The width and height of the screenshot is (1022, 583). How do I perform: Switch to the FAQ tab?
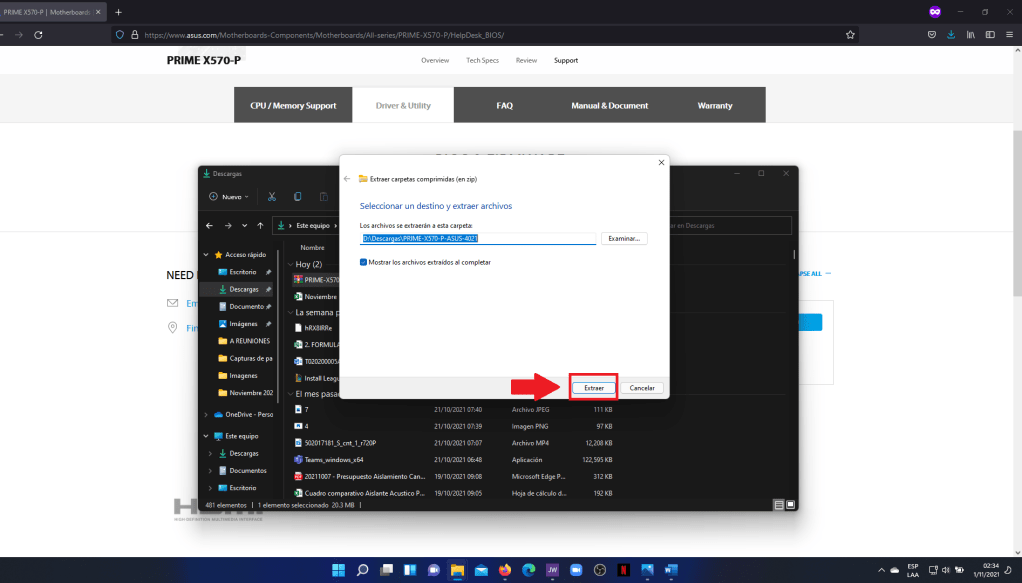(504, 105)
